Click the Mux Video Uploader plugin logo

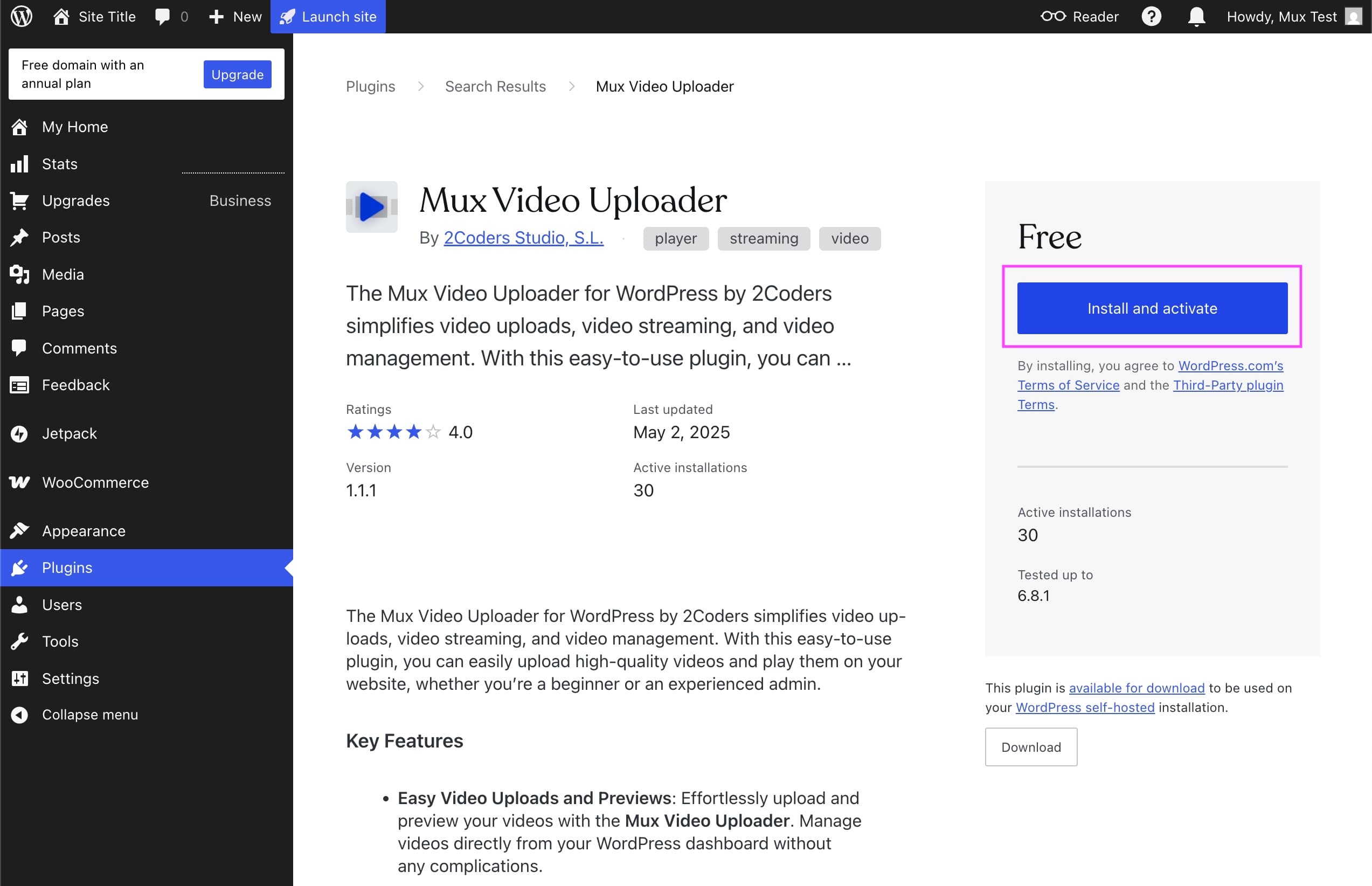[372, 206]
